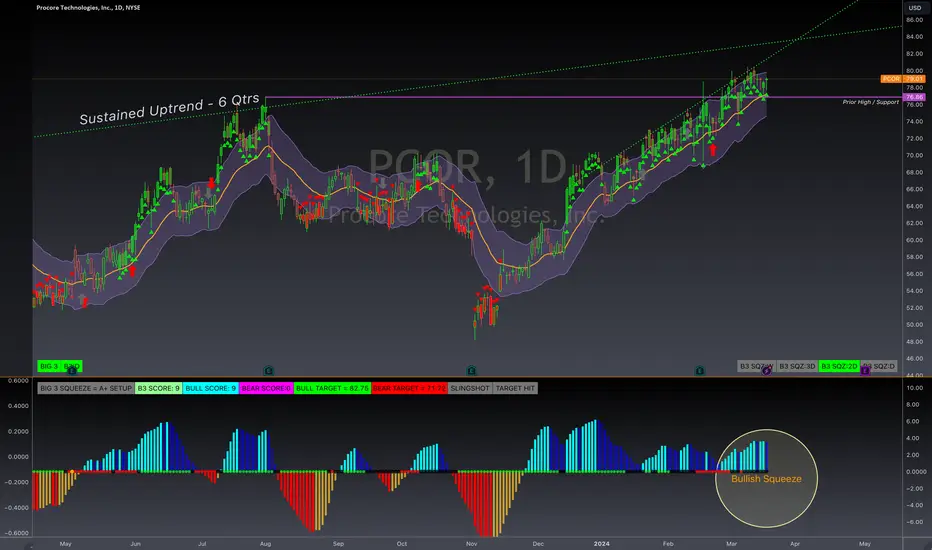Click the Jun label on time axis
The height and width of the screenshot is (550, 932).
point(136,543)
